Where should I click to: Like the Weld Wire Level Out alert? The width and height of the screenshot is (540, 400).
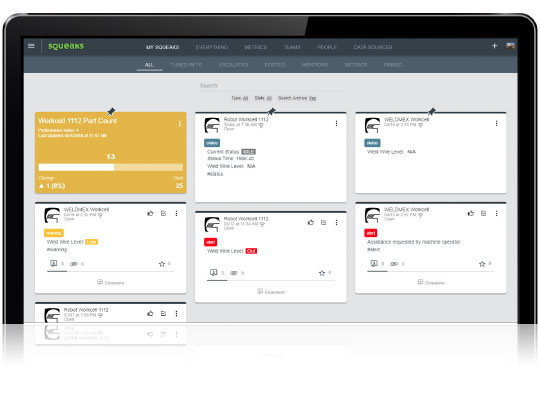(x=311, y=223)
